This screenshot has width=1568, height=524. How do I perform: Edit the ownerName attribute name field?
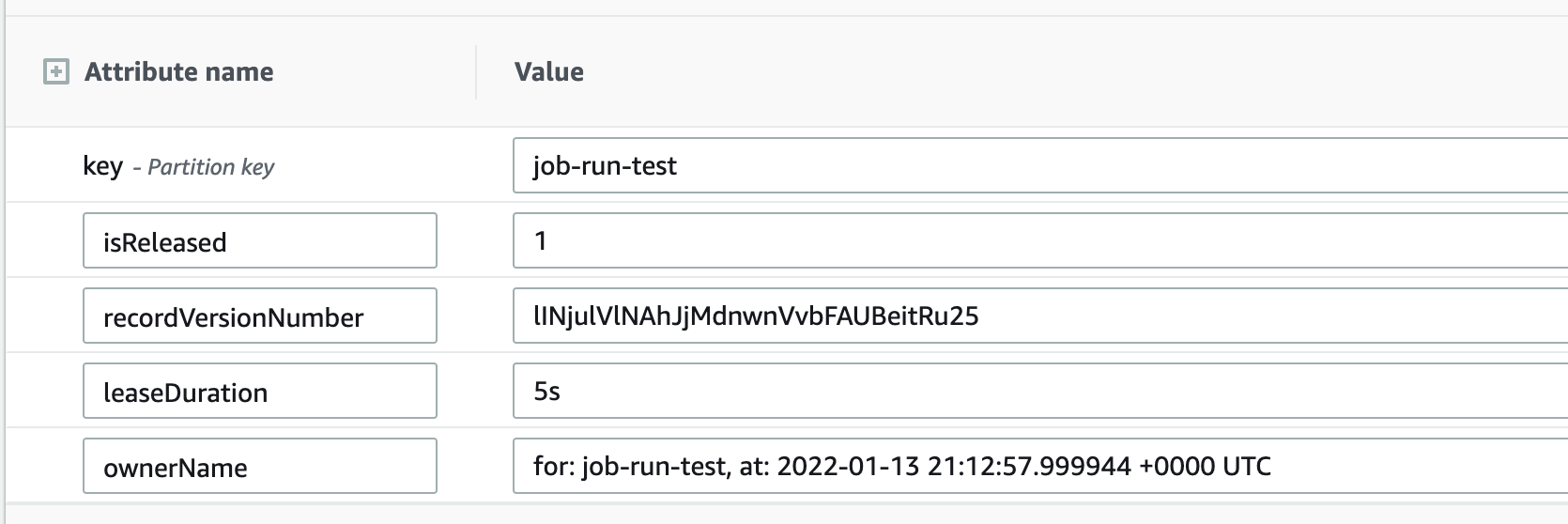point(260,466)
